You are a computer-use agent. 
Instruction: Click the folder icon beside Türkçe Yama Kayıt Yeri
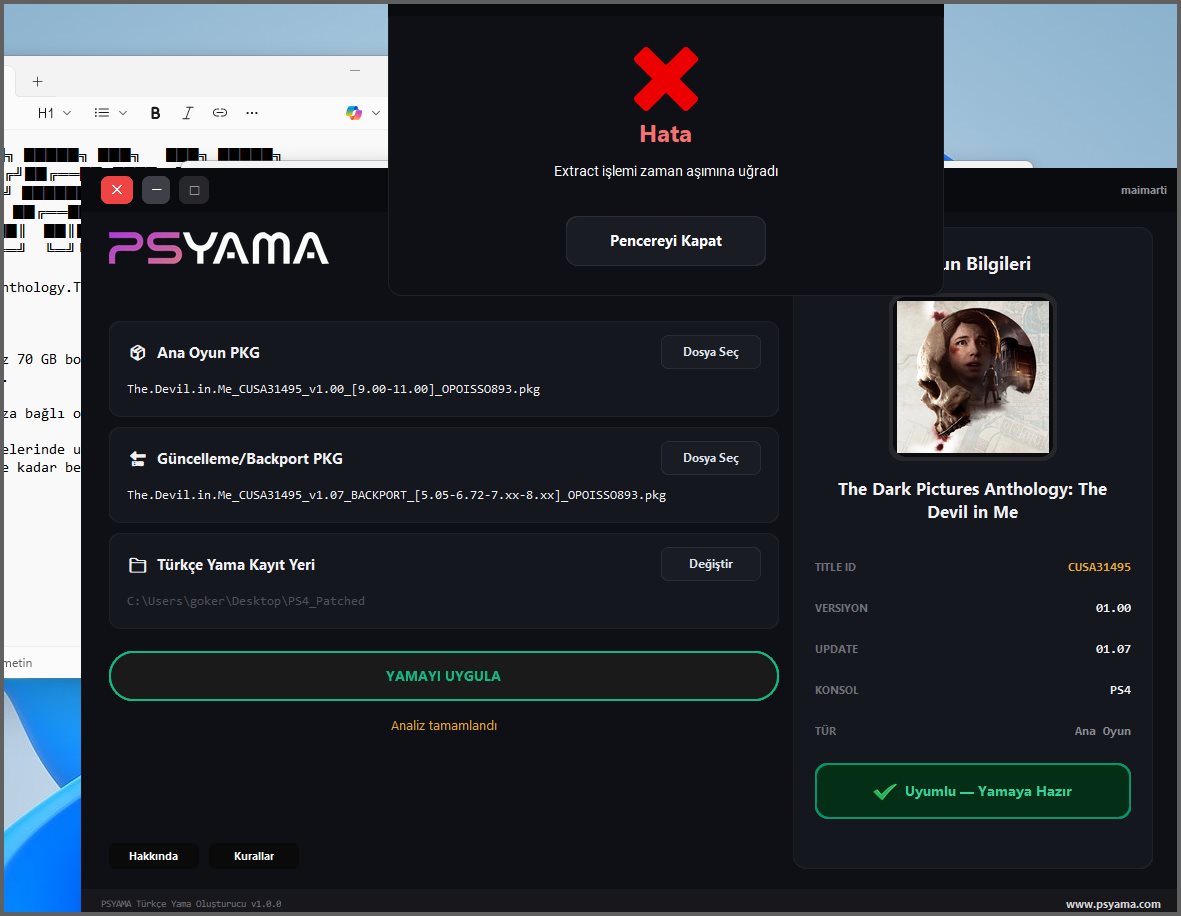click(137, 565)
